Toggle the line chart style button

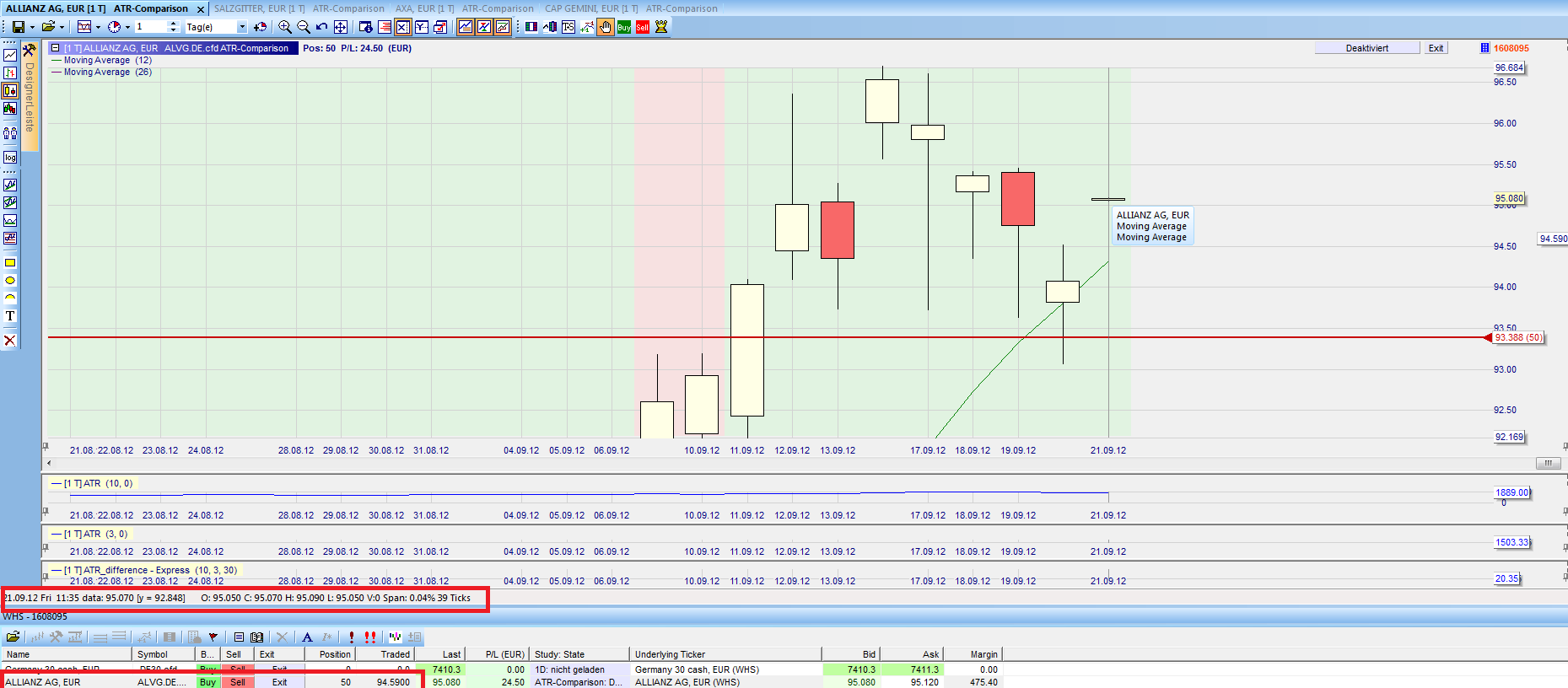(x=10, y=55)
